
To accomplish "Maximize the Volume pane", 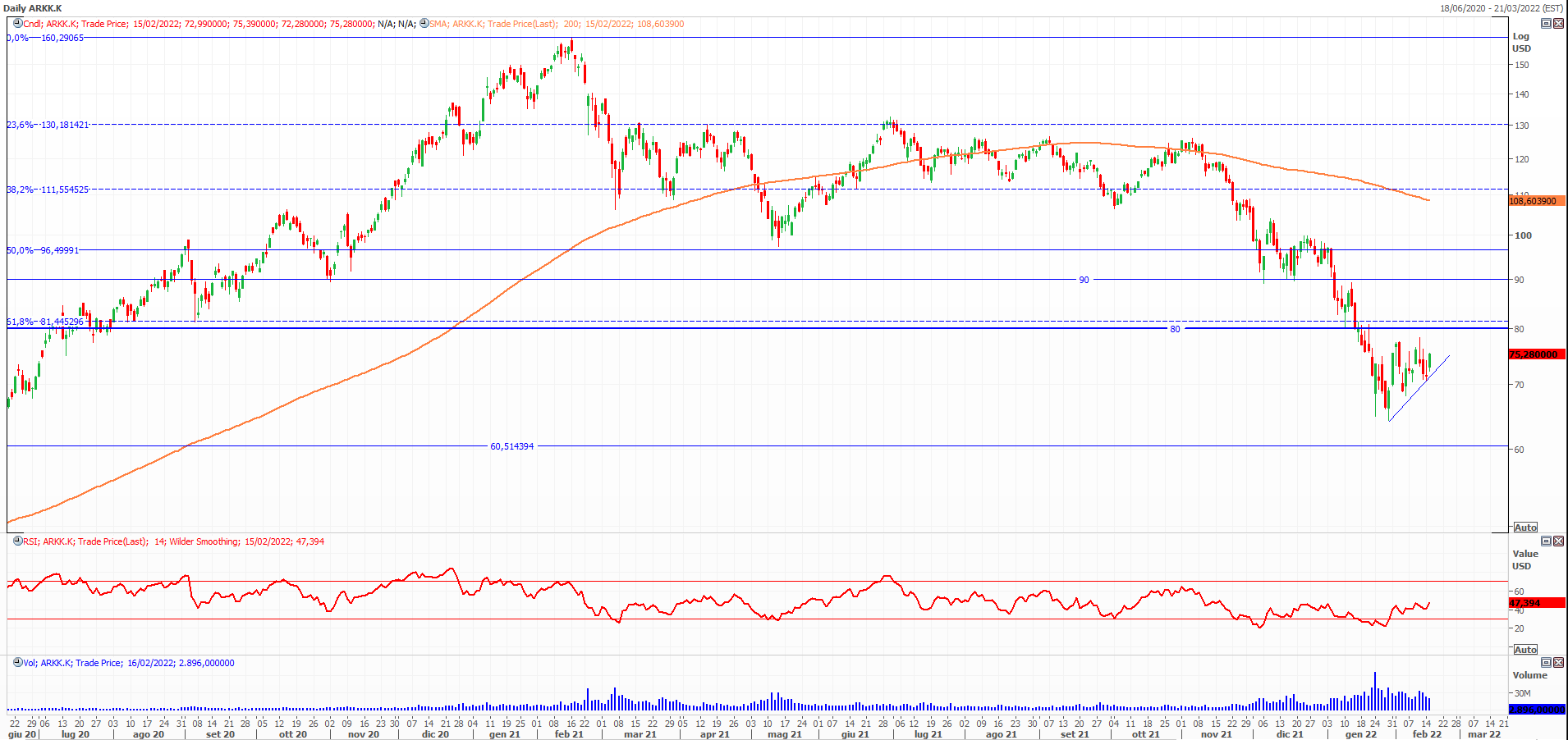I will (x=1546, y=663).
